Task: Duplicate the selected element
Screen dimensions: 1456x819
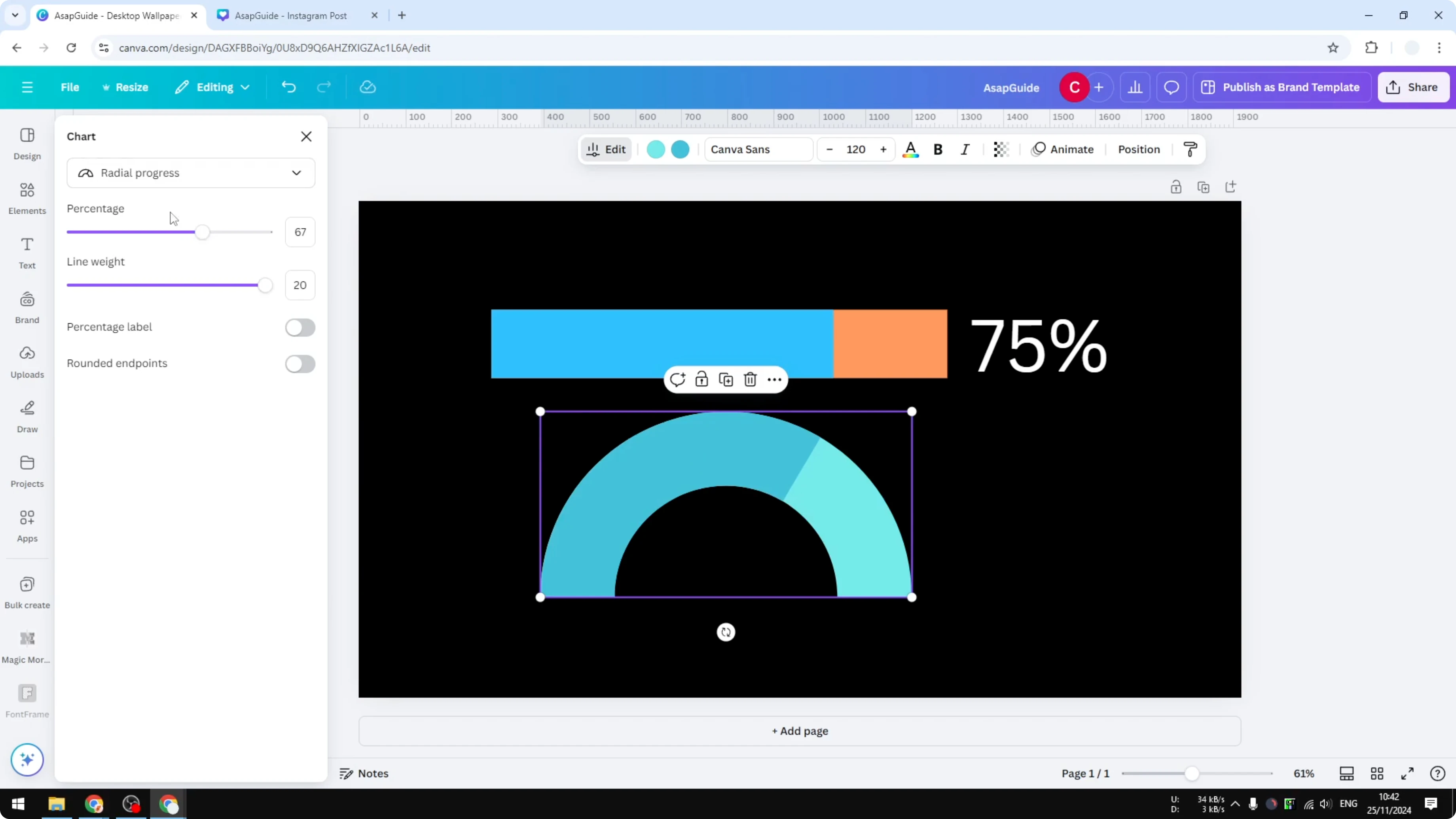Action: (x=726, y=379)
